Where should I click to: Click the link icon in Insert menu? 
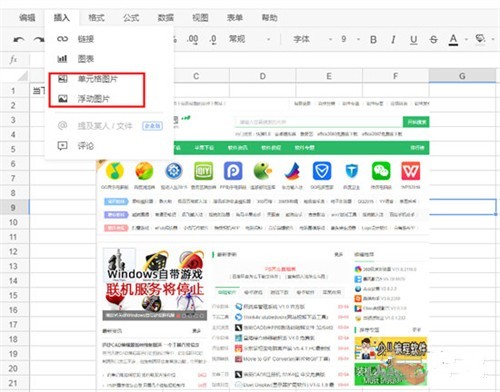click(62, 39)
